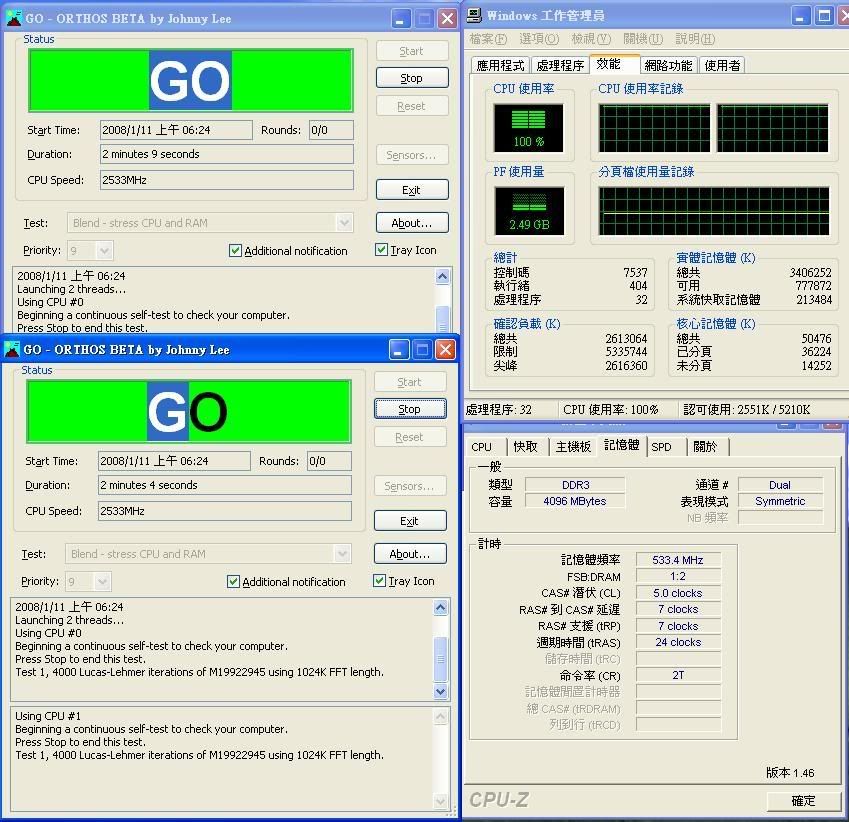Click the Symmetric mode value in CPU-Z
Image resolution: width=849 pixels, height=822 pixels.
(780, 501)
